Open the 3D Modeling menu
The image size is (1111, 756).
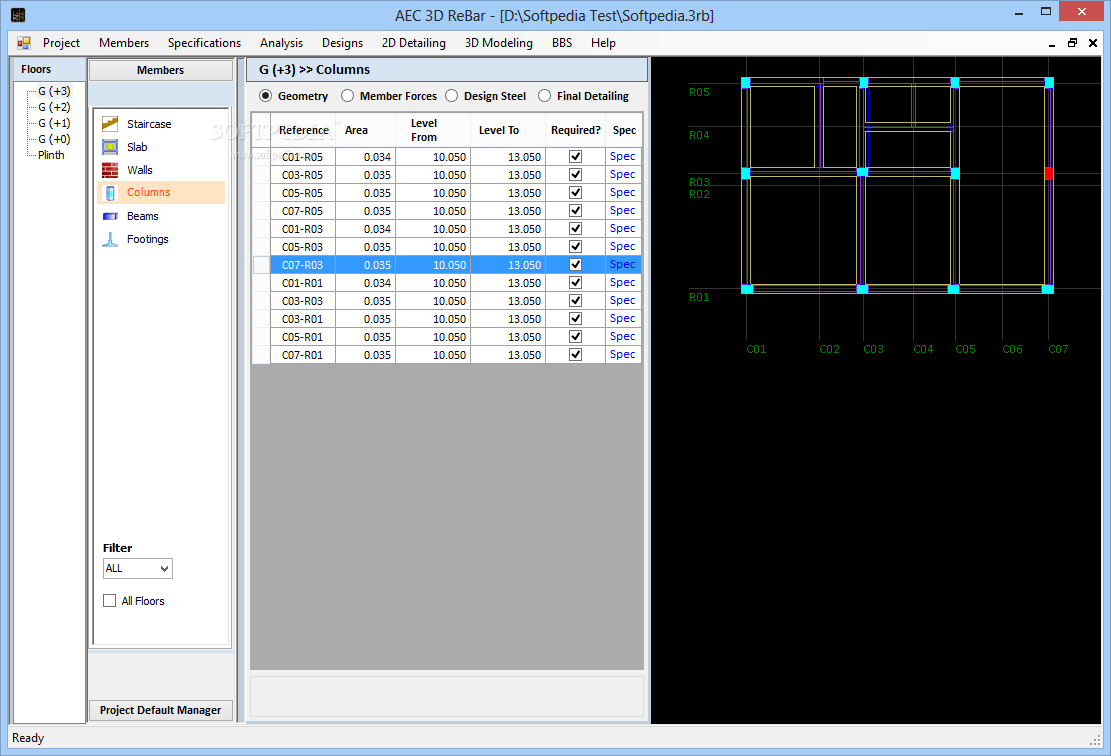point(499,43)
